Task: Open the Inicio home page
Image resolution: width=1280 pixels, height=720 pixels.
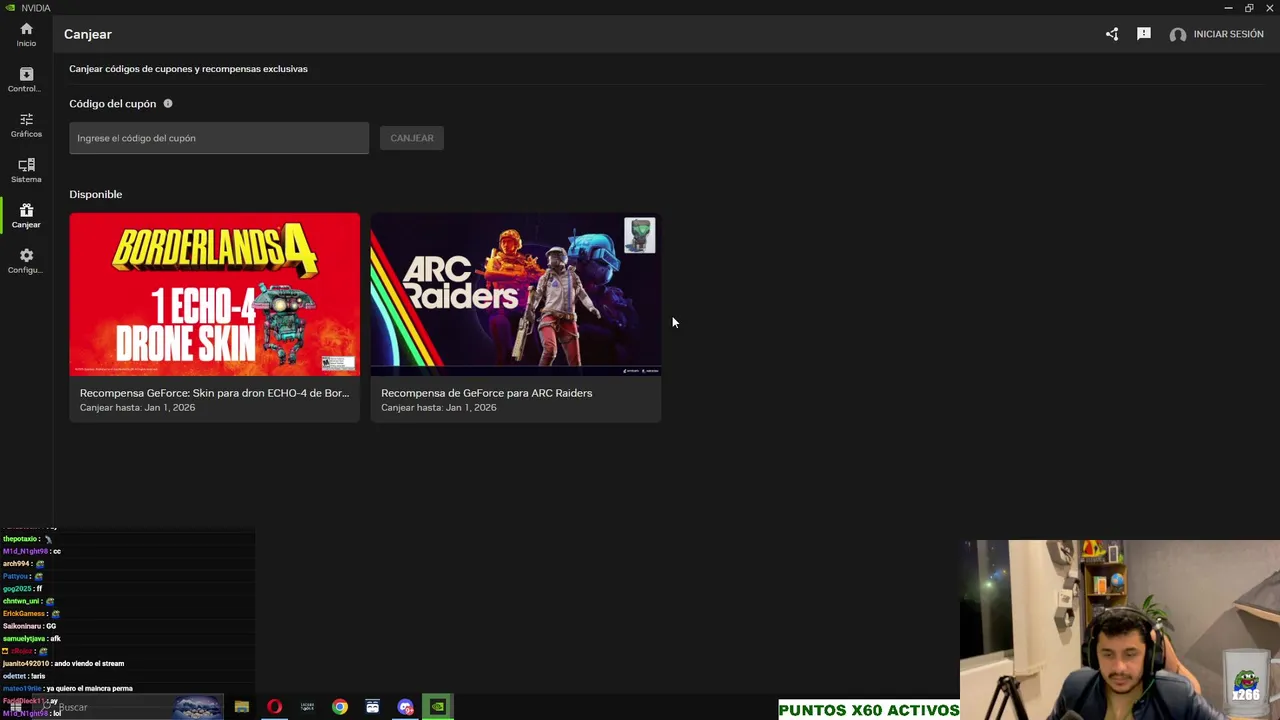Action: tap(26, 35)
